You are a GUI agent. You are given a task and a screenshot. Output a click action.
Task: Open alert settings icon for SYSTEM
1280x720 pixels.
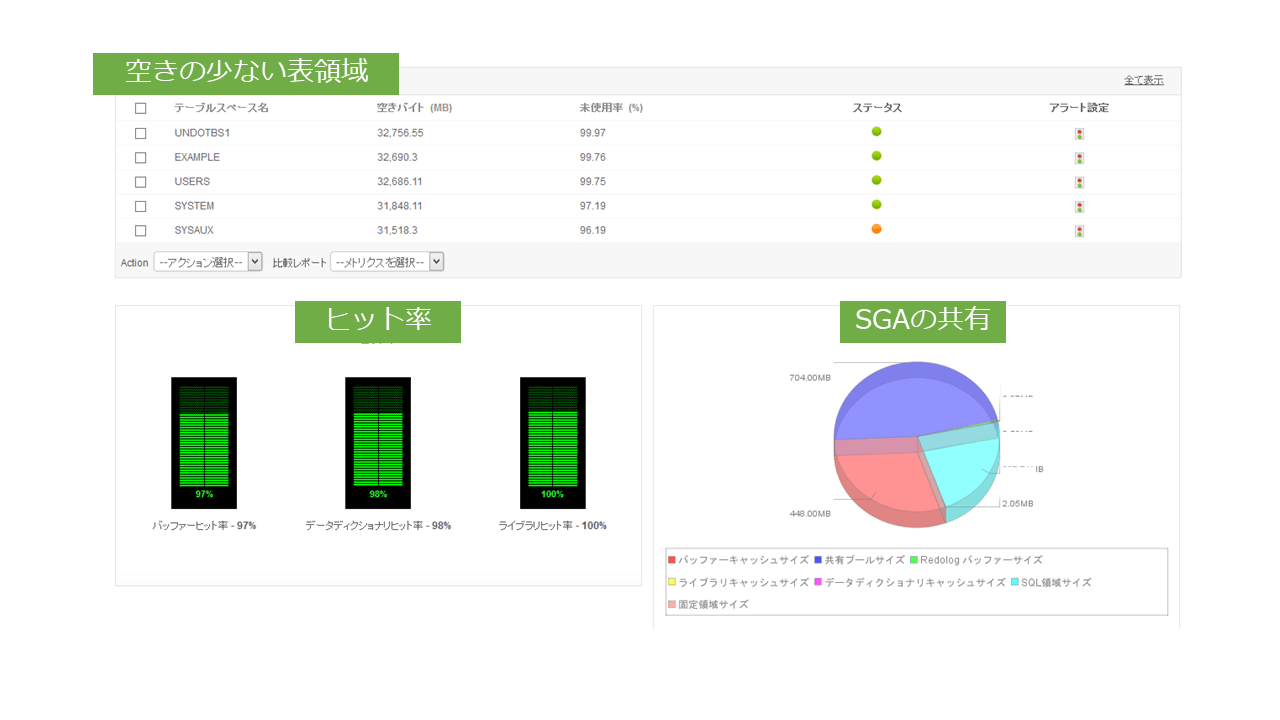click(x=1079, y=207)
